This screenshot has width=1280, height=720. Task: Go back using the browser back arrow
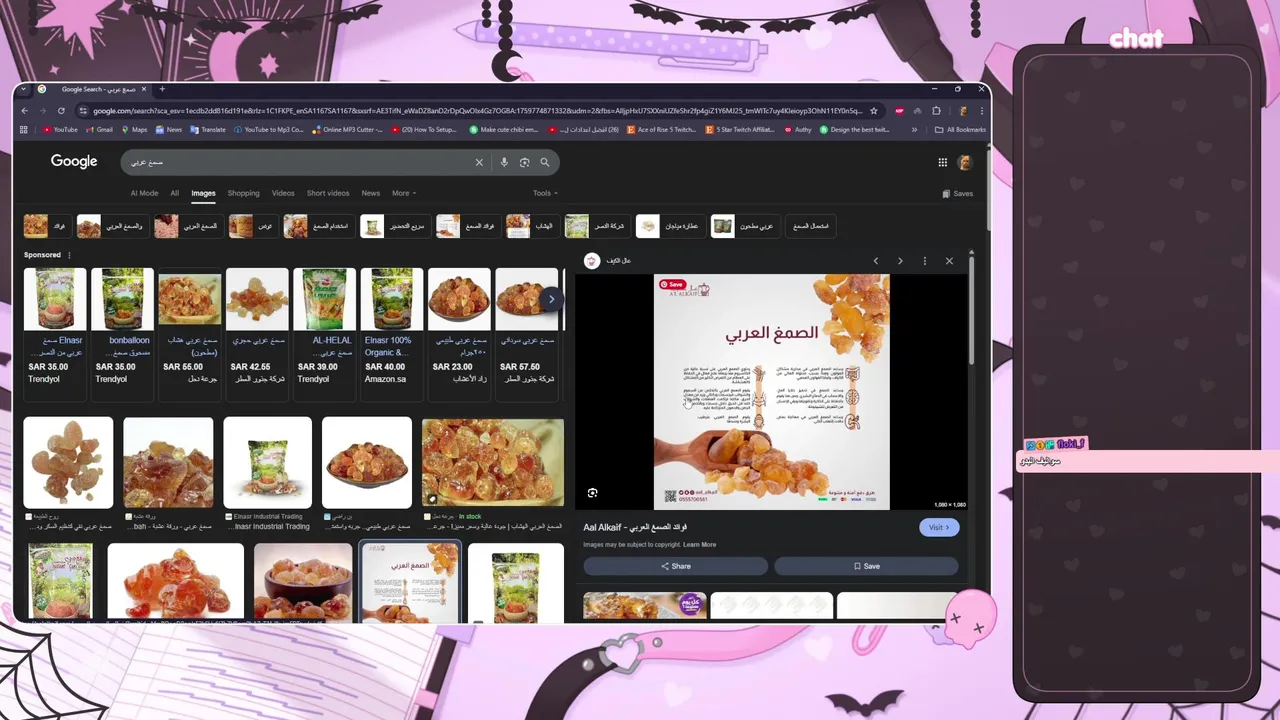[25, 111]
